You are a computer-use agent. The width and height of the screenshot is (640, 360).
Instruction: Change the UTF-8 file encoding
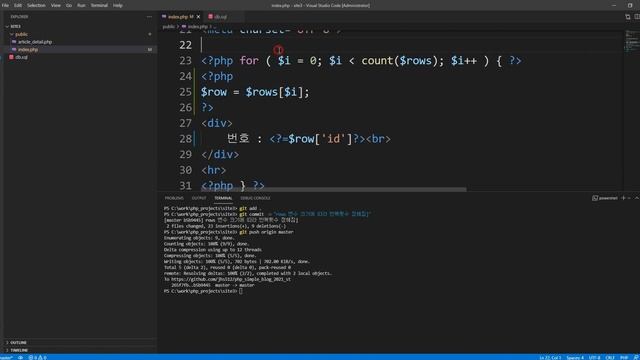click(594, 357)
